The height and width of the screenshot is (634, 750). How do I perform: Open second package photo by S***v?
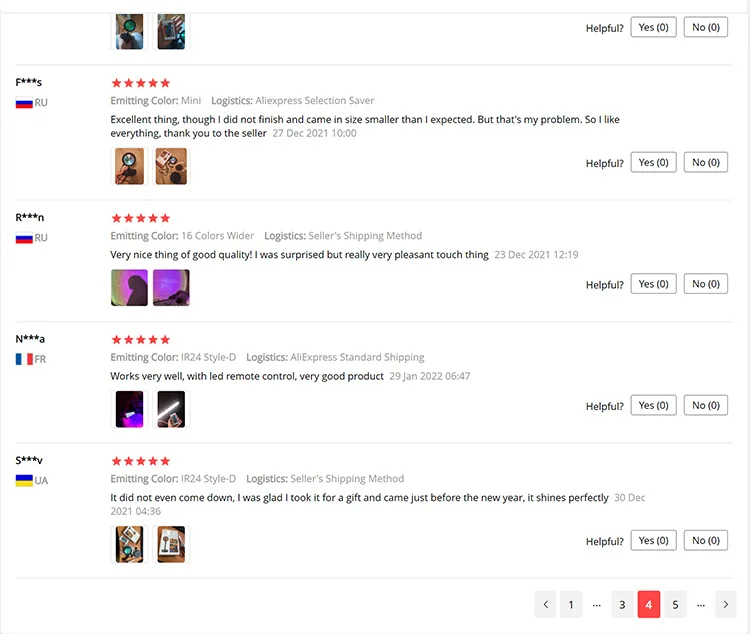pos(171,545)
